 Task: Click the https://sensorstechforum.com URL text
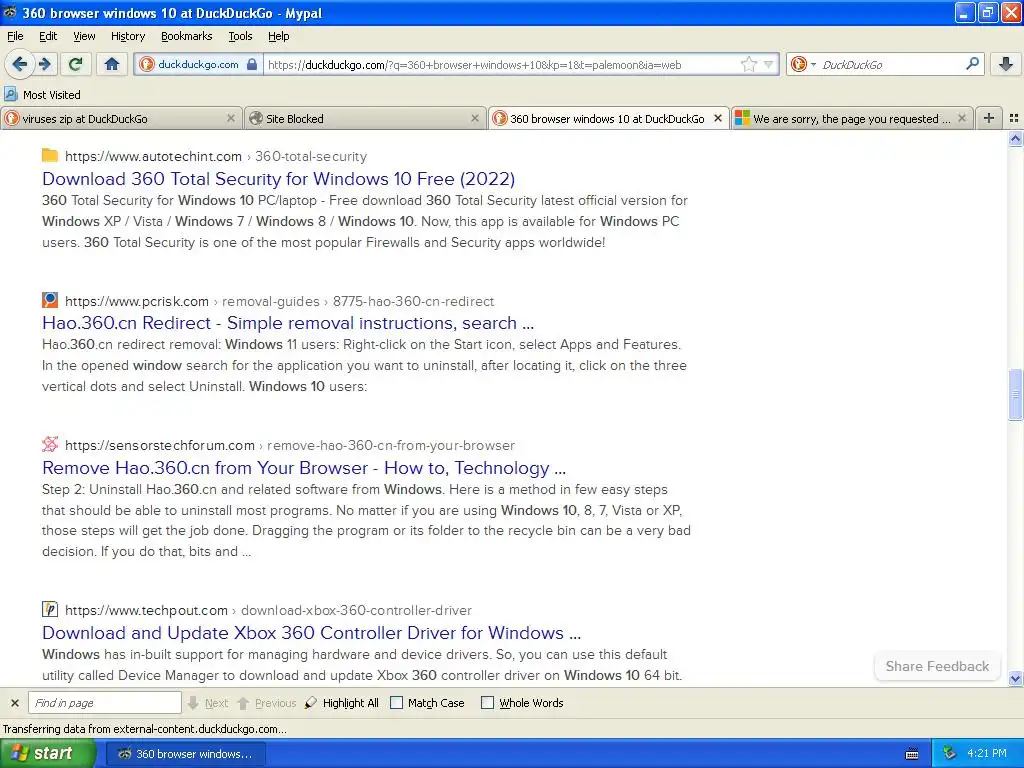(159, 445)
